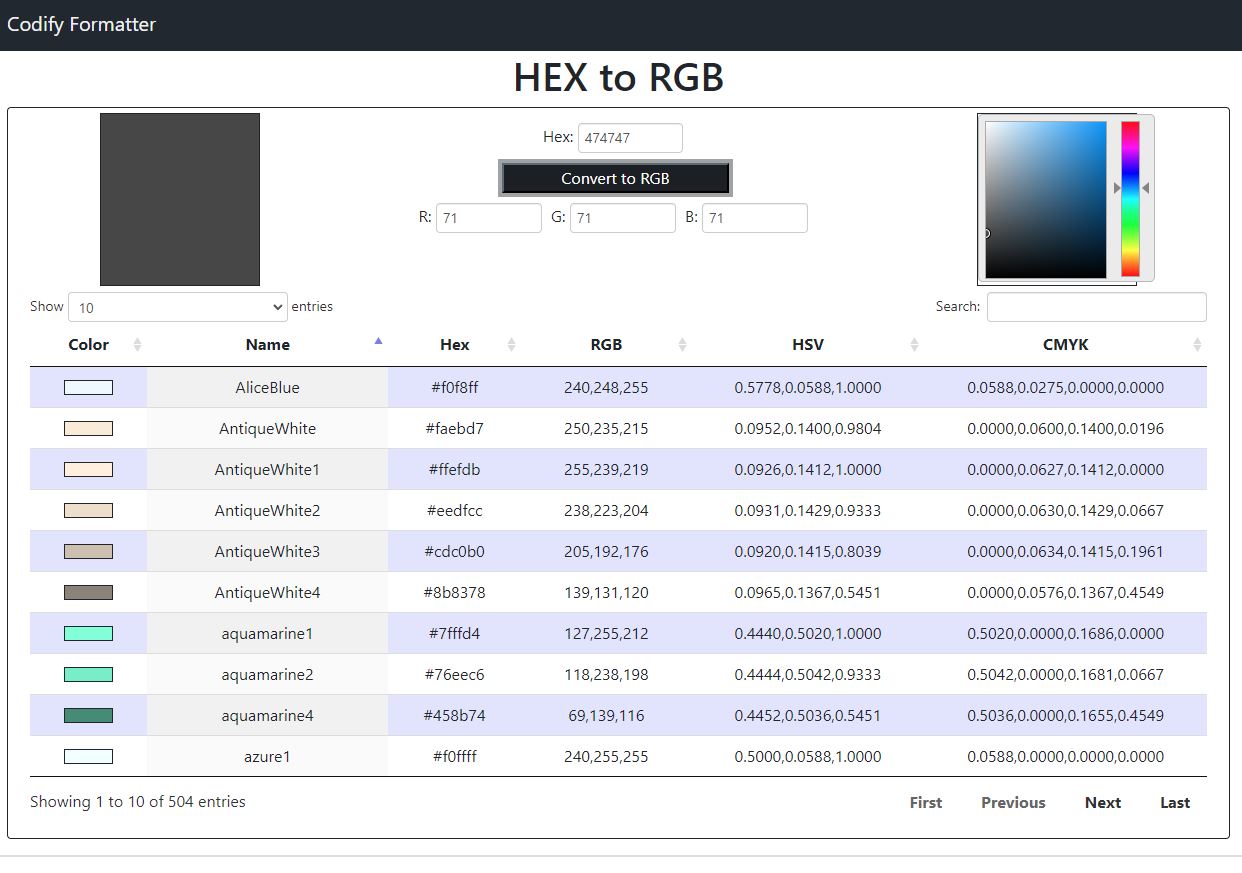Viewport: 1242px width, 873px height.
Task: Click hex value #eedfcc
Action: pyautogui.click(x=455, y=511)
